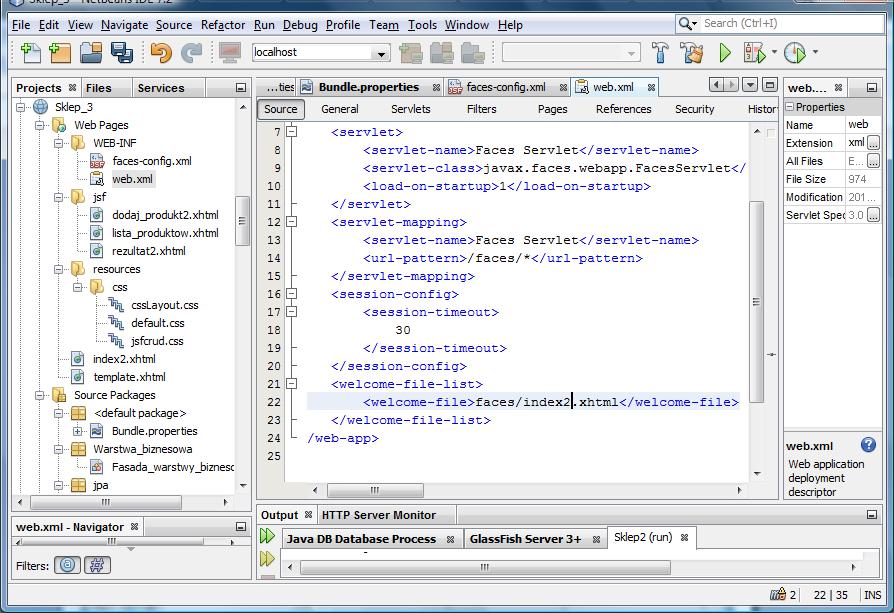This screenshot has height=613, width=894.
Task: Click the Servlet Spec property ellipsis button
Action: point(873,215)
